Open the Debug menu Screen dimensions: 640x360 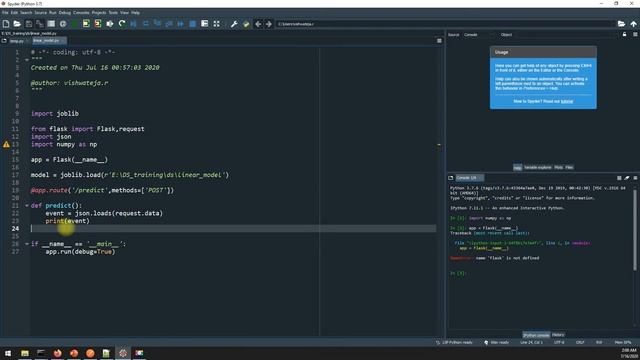(64, 13)
